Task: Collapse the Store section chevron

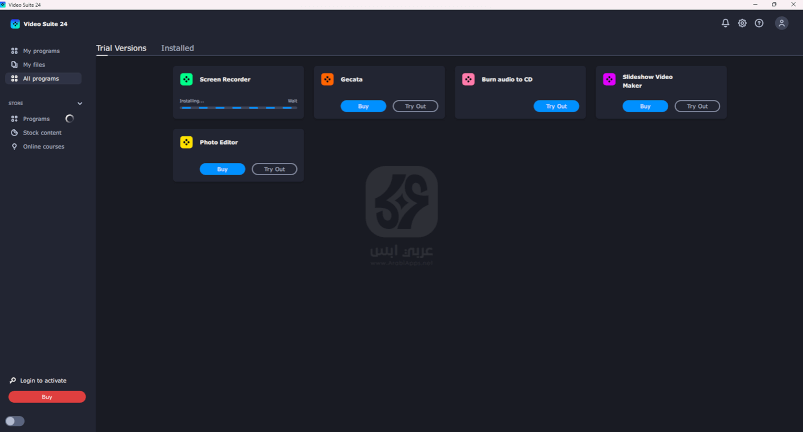Action: pos(80,103)
